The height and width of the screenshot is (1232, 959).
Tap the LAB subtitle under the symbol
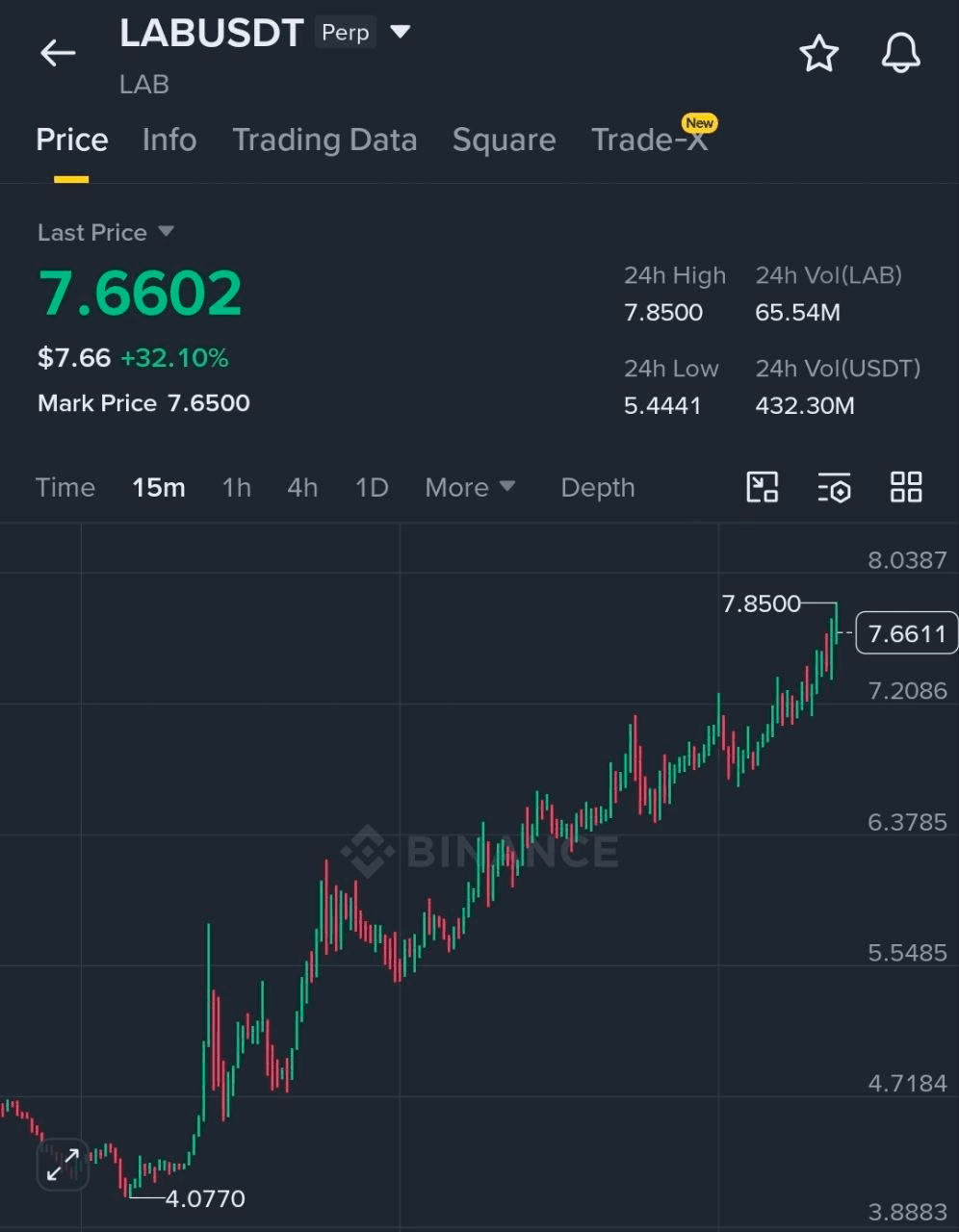[144, 85]
